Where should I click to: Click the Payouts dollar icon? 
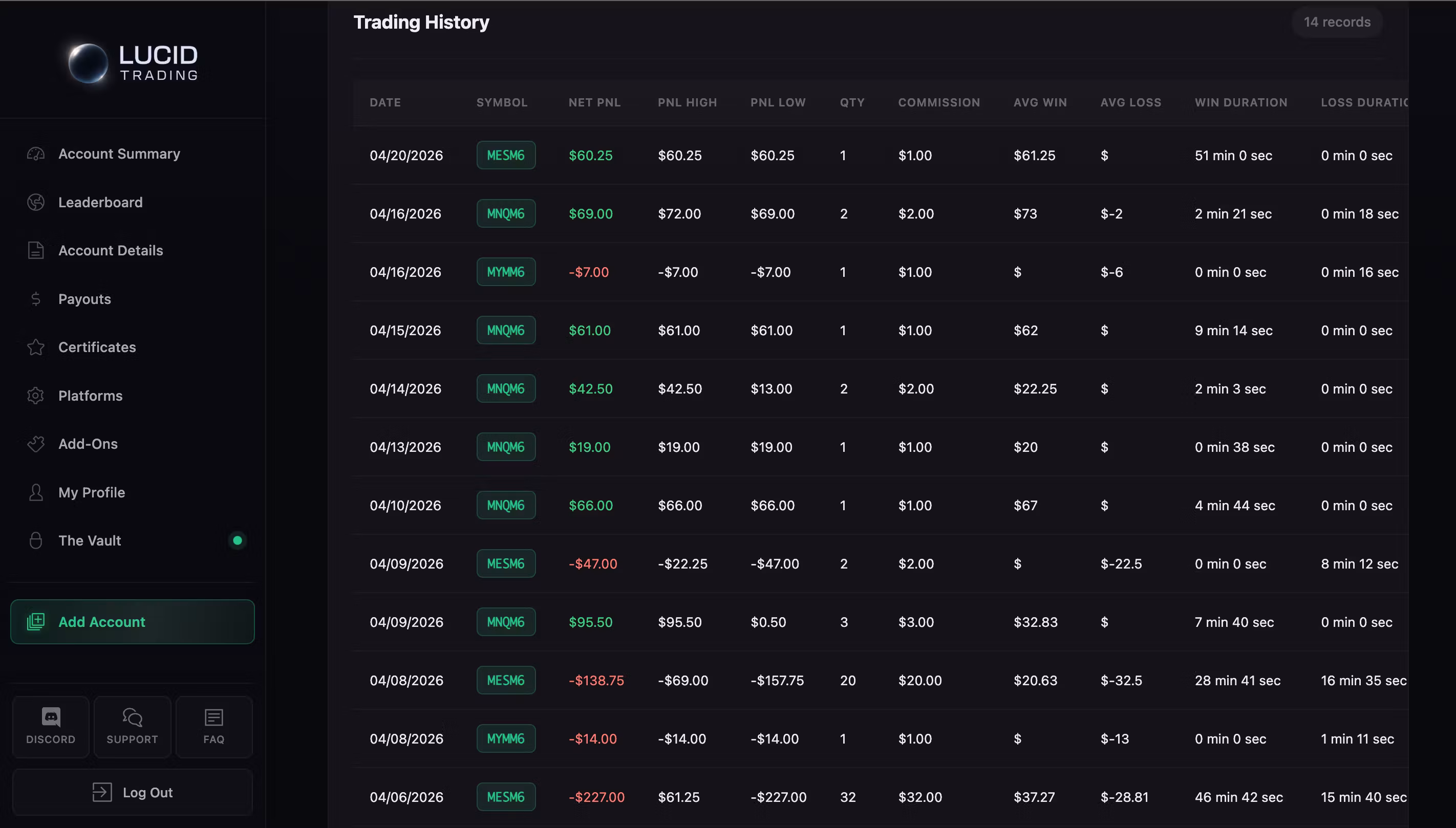click(x=36, y=298)
